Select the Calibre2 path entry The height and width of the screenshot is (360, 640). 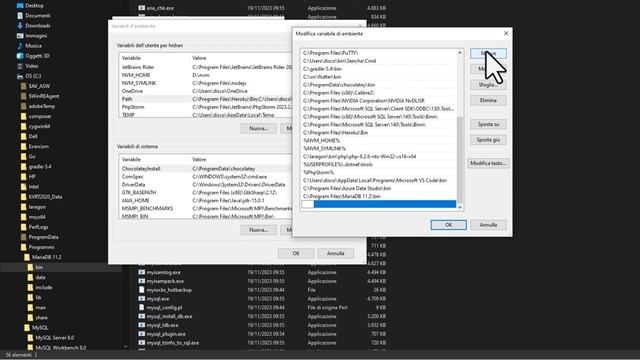[x=378, y=93]
